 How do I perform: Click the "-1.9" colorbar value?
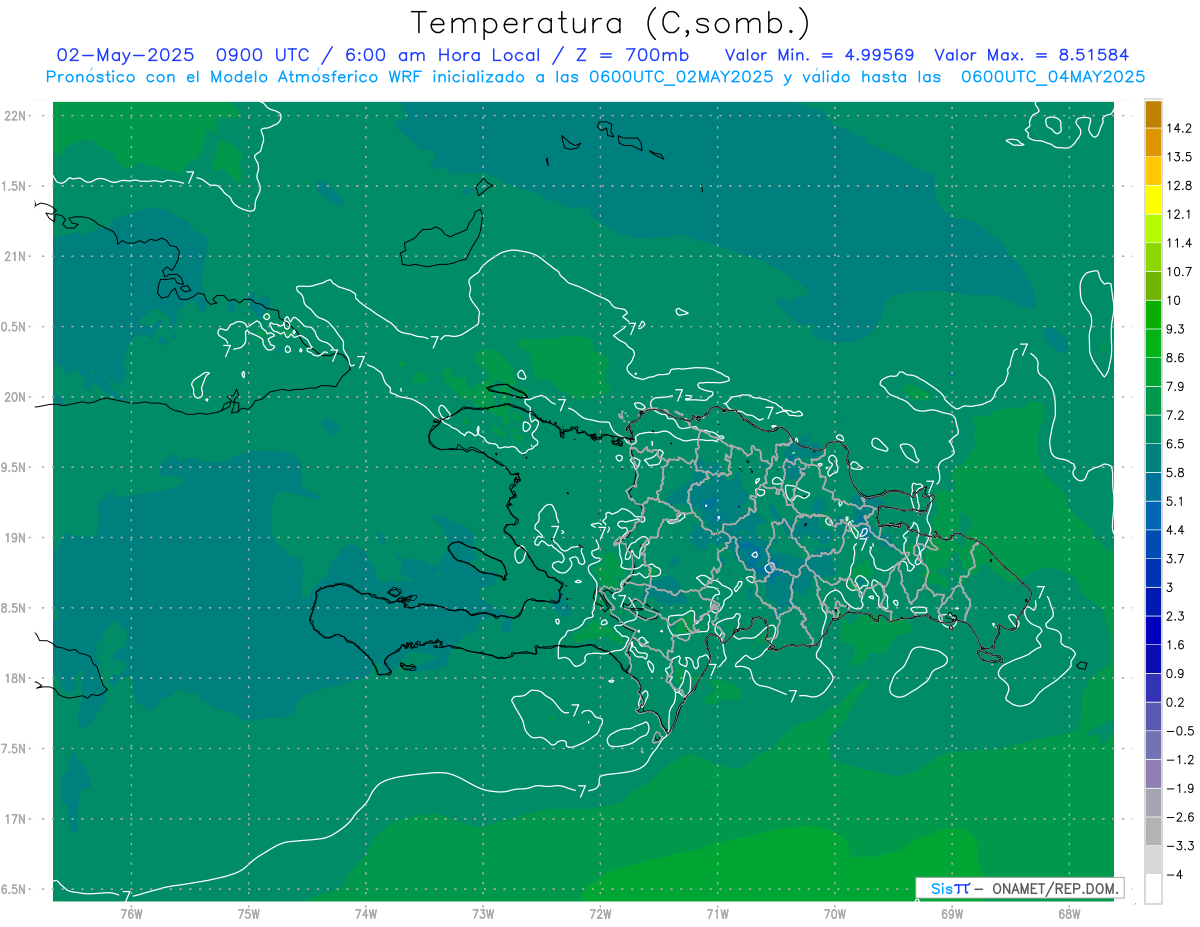point(1179,789)
